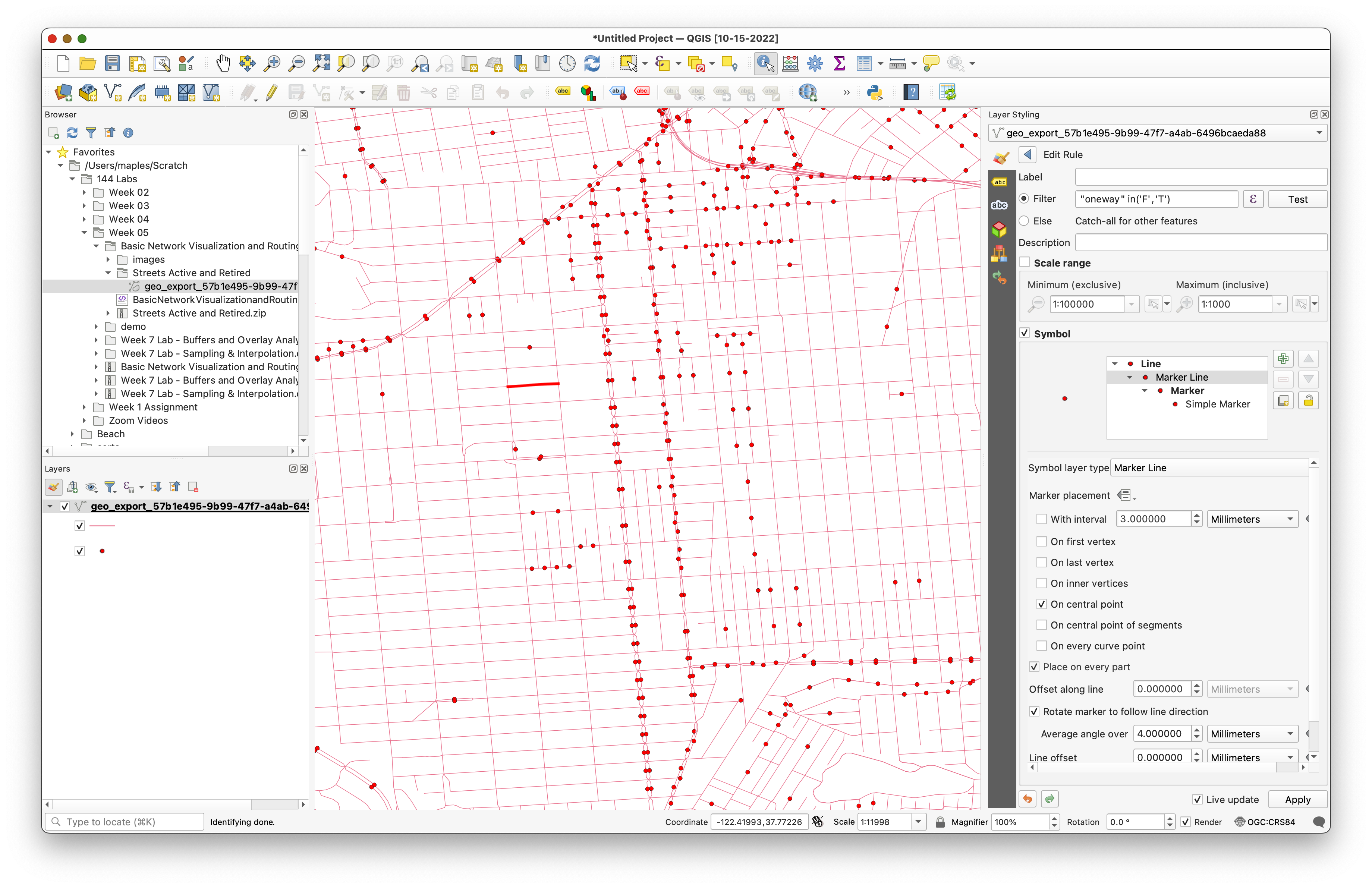
Task: Click the Refresh map canvas icon
Action: point(592,63)
